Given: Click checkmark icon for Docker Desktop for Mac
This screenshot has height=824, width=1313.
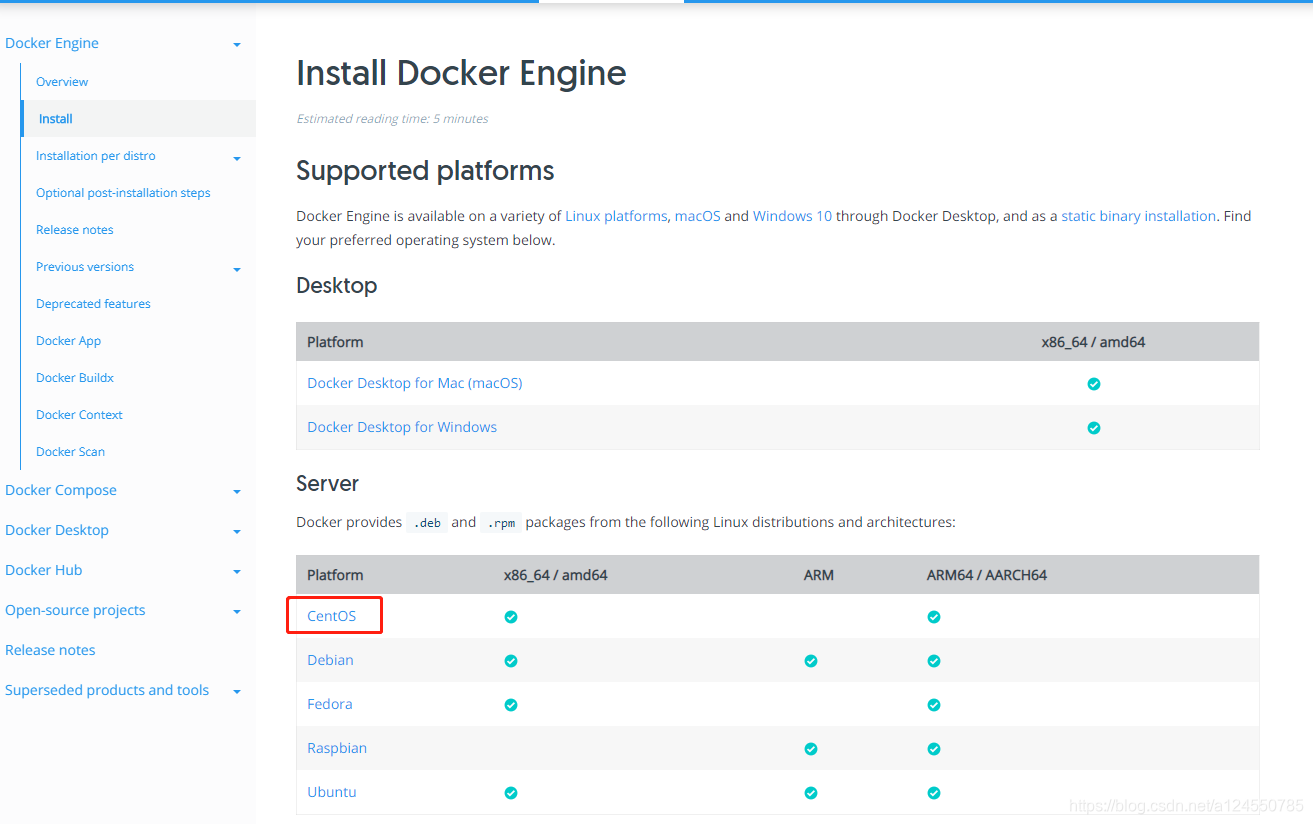Looking at the screenshot, I should (1094, 384).
